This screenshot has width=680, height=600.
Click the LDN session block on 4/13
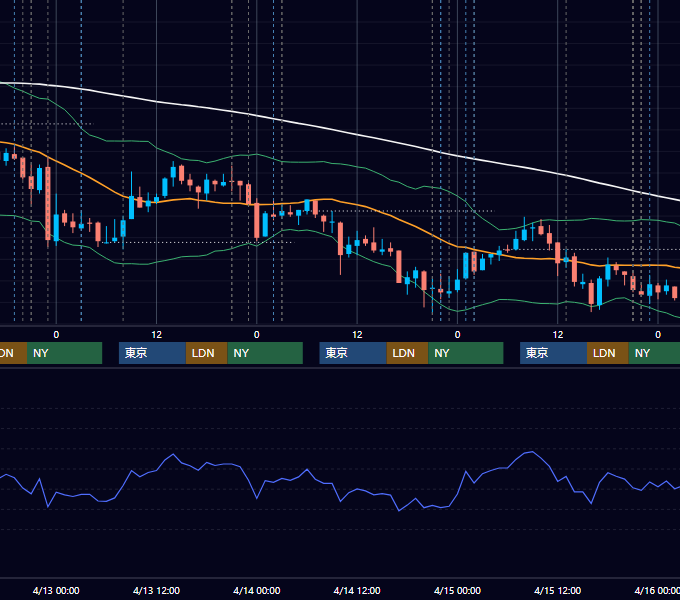tap(206, 353)
